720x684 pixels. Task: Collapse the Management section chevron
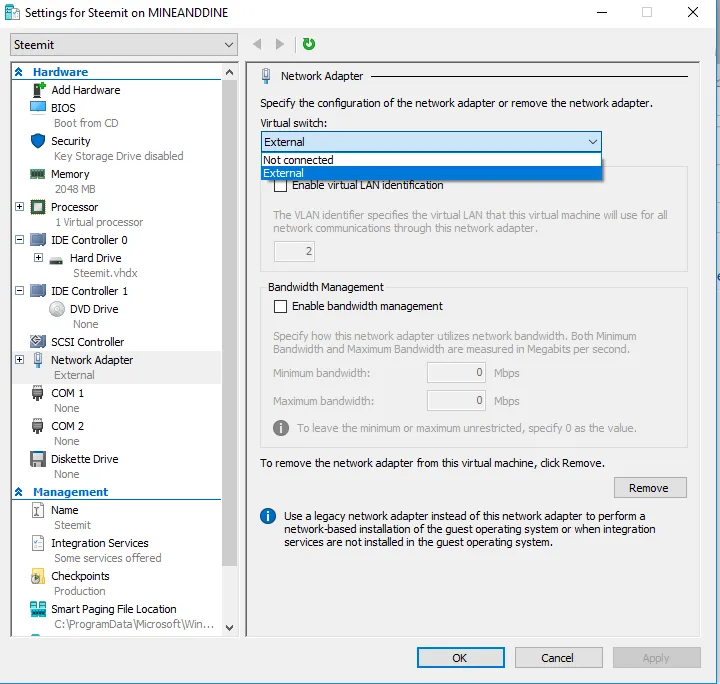point(19,492)
